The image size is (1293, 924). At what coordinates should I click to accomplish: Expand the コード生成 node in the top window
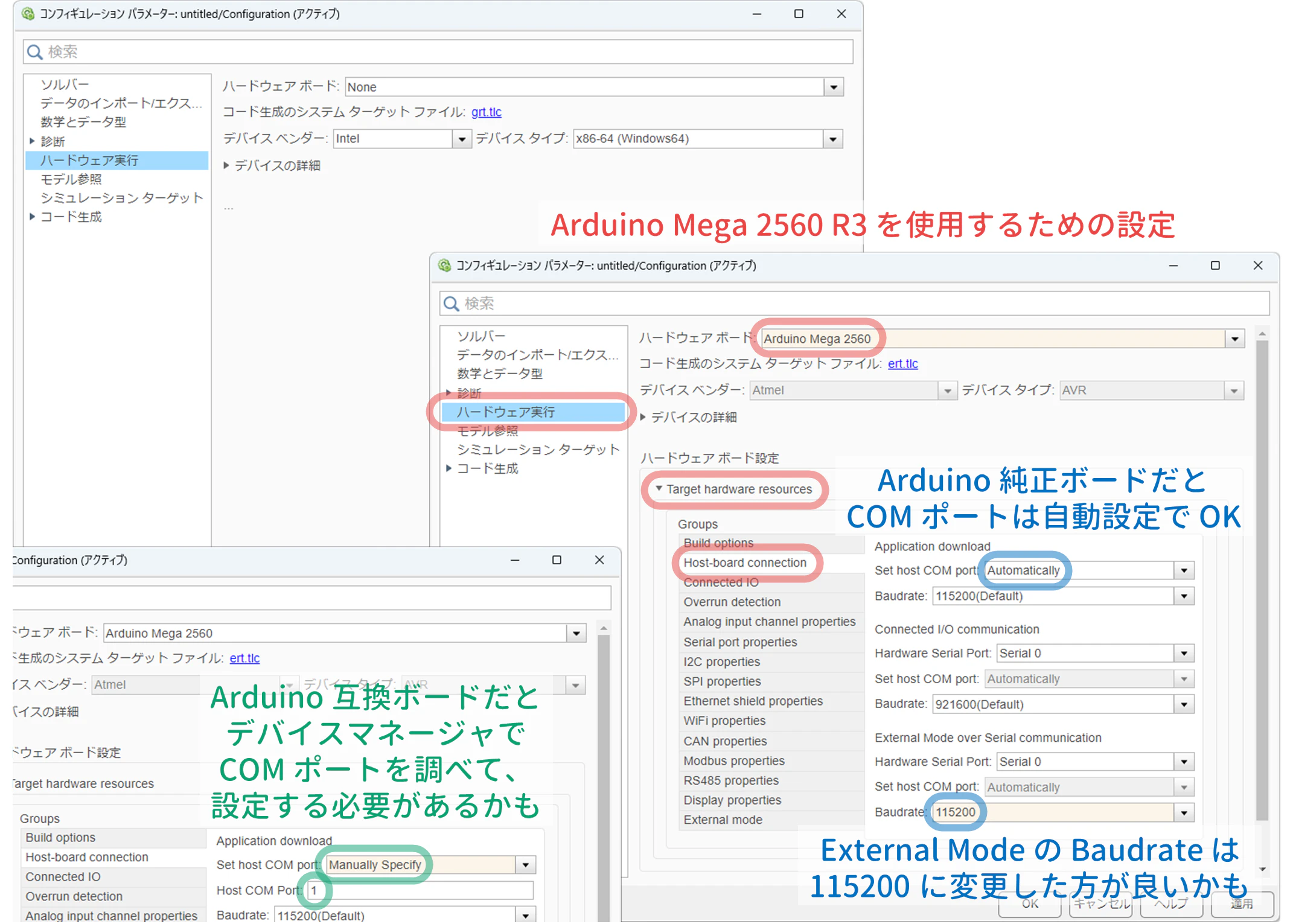pyautogui.click(x=32, y=217)
